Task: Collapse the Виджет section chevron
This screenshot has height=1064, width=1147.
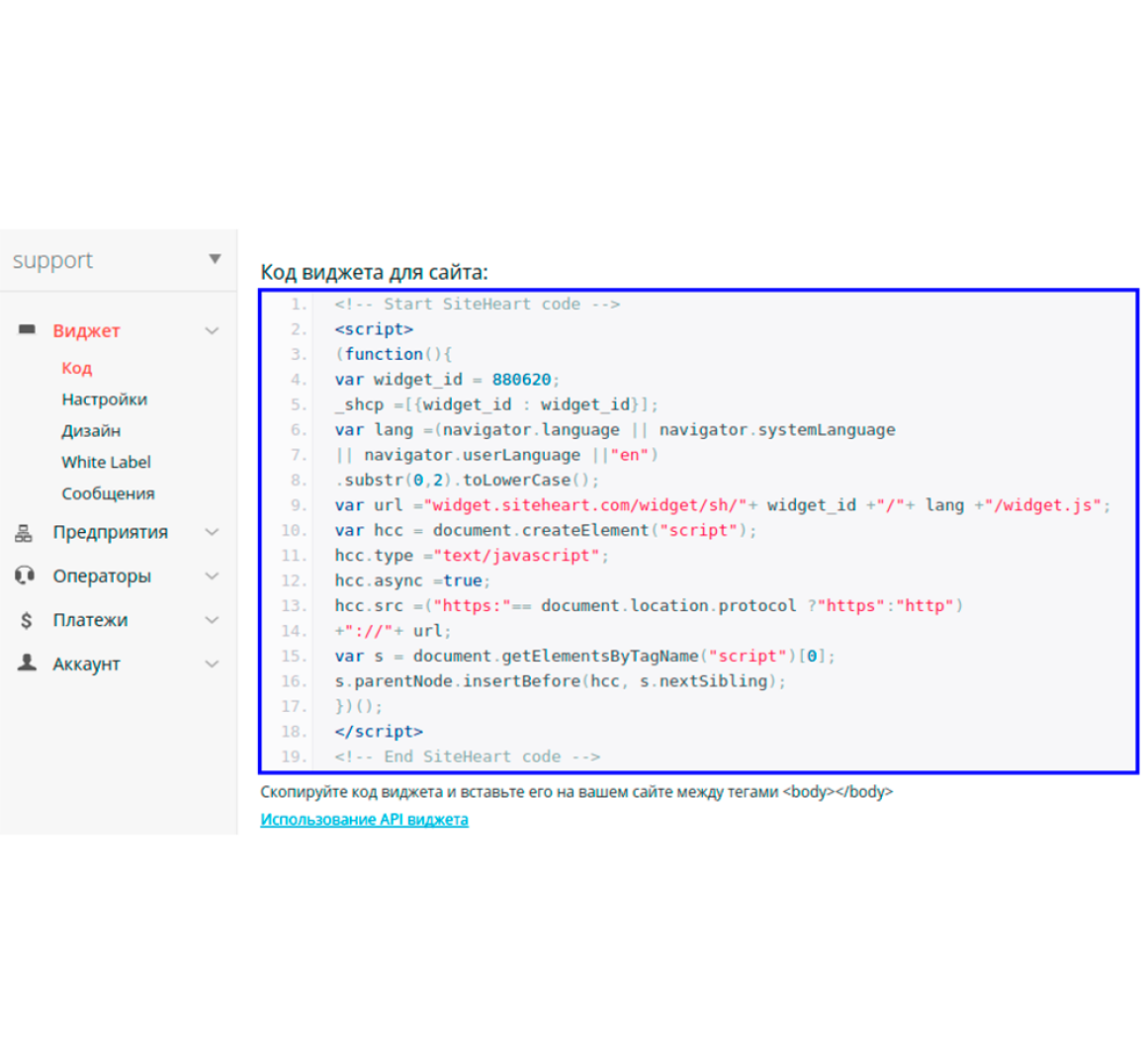Action: [213, 330]
